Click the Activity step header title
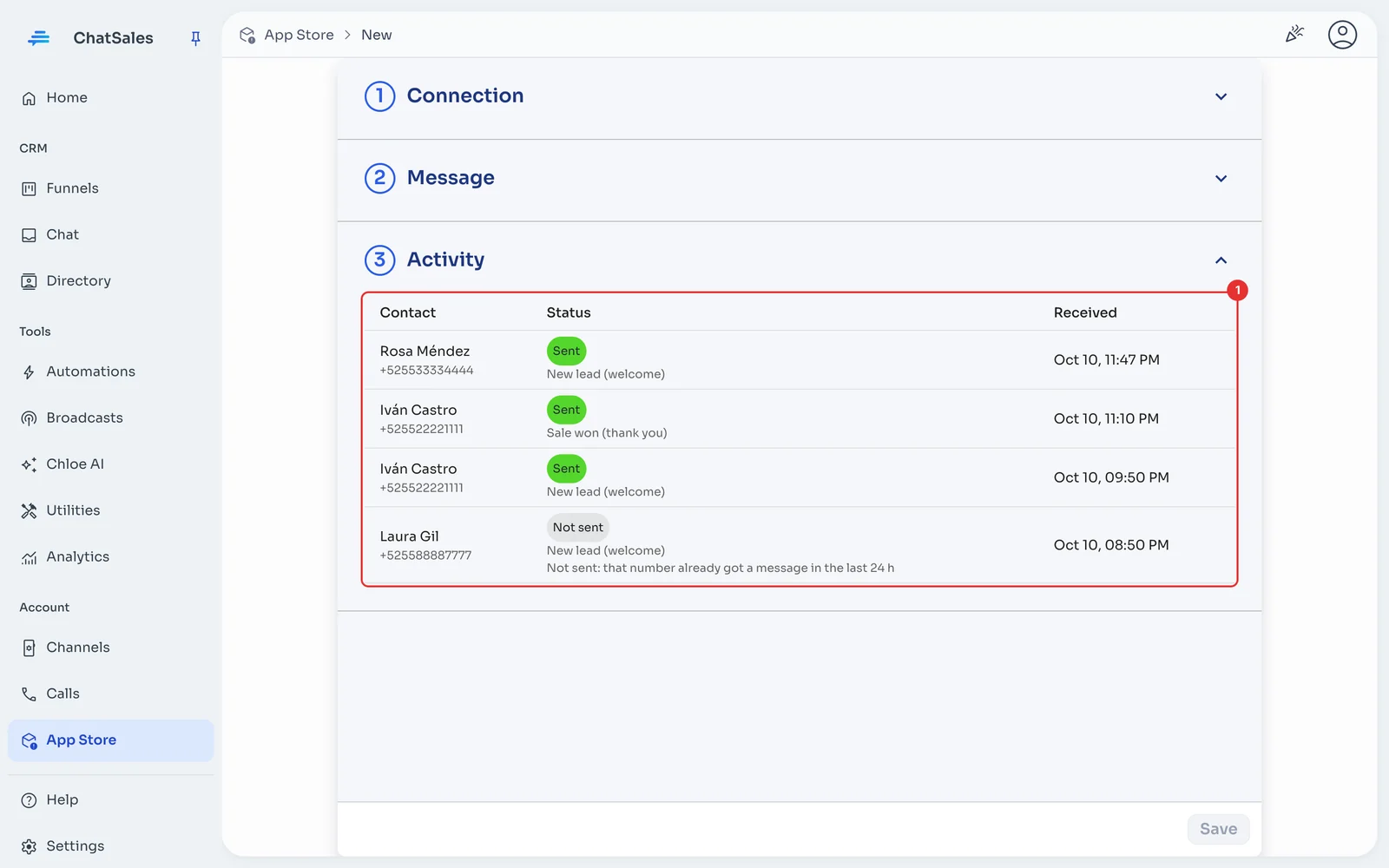 pos(445,260)
